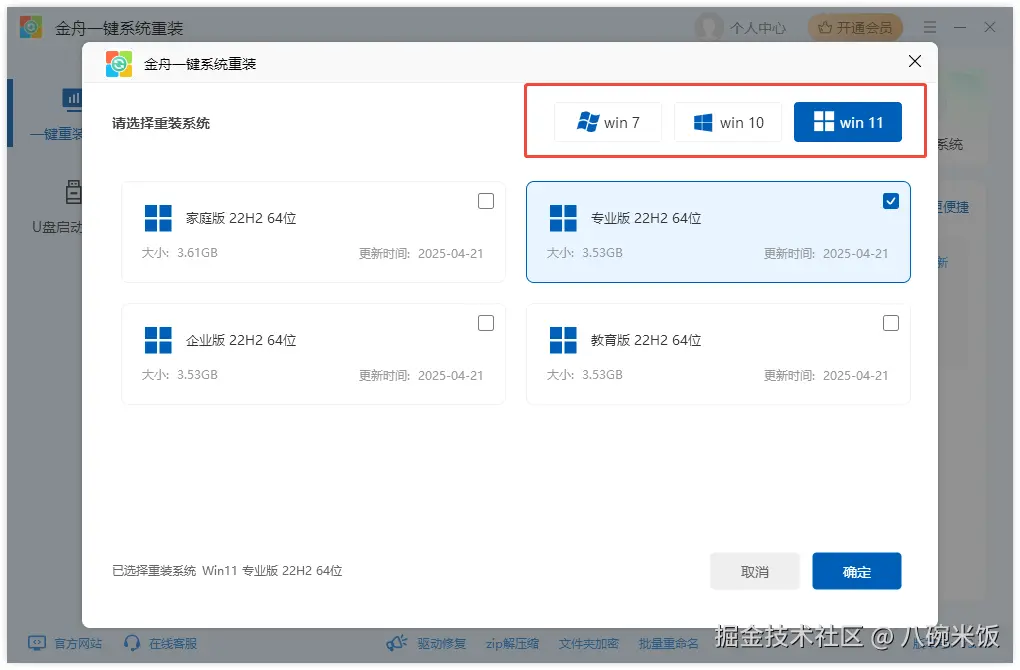Click the main window app logo
The height and width of the screenshot is (670, 1020).
click(31, 27)
